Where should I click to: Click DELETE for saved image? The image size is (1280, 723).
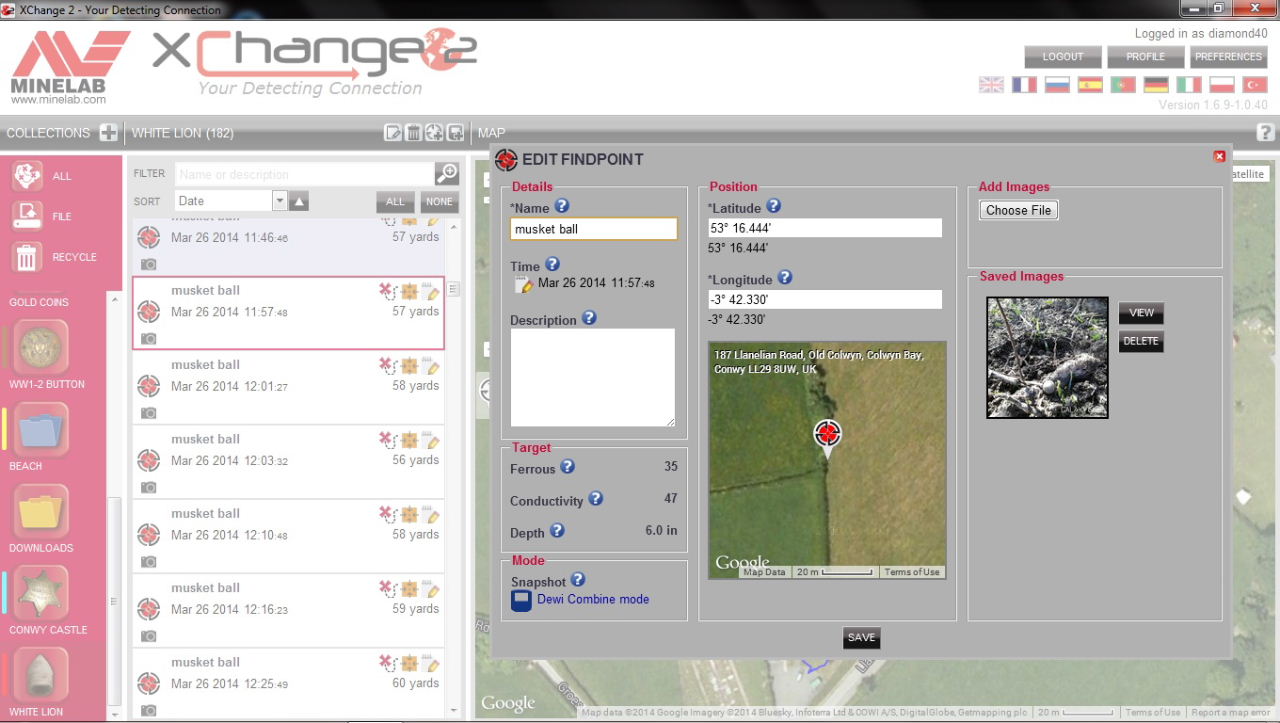pos(1141,341)
